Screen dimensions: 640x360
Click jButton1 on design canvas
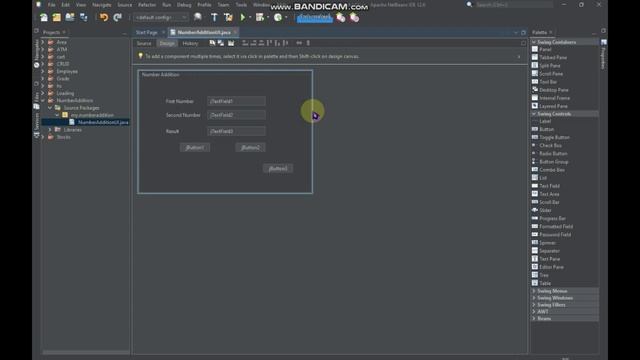tap(195, 148)
